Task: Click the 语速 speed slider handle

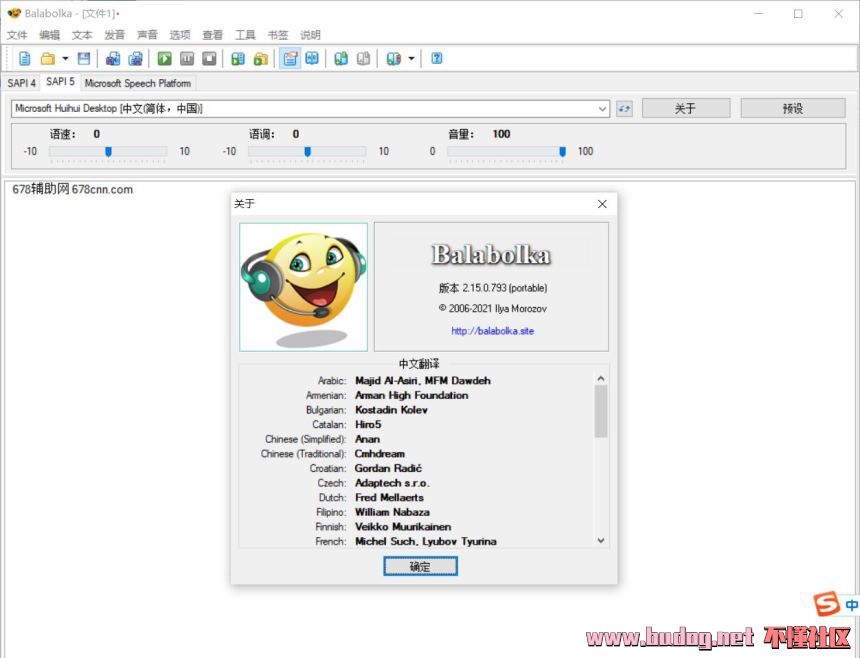Action: coord(108,152)
